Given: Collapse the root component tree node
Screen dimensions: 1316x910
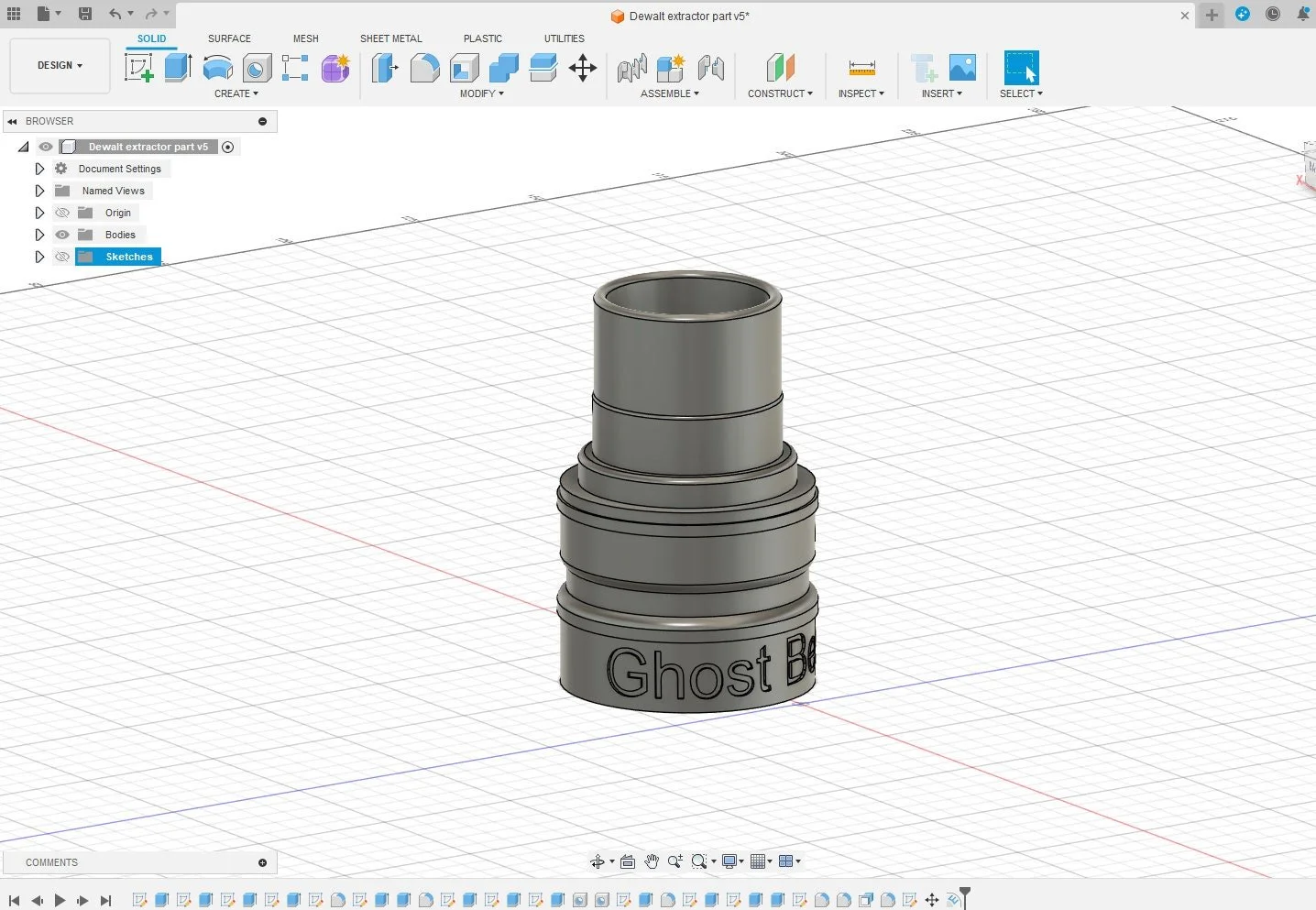Looking at the screenshot, I should (x=24, y=147).
